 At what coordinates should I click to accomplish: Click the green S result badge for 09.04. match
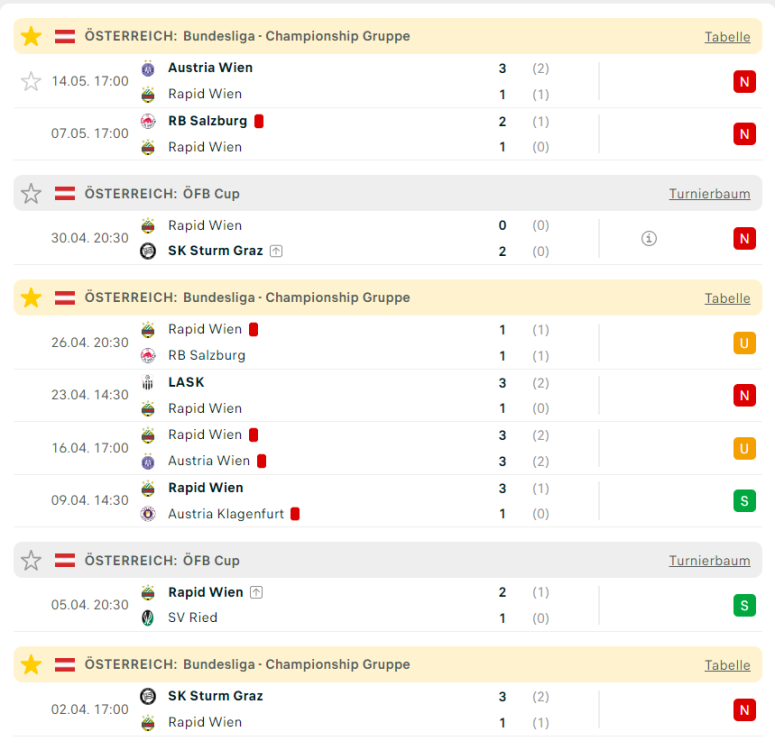tap(744, 501)
